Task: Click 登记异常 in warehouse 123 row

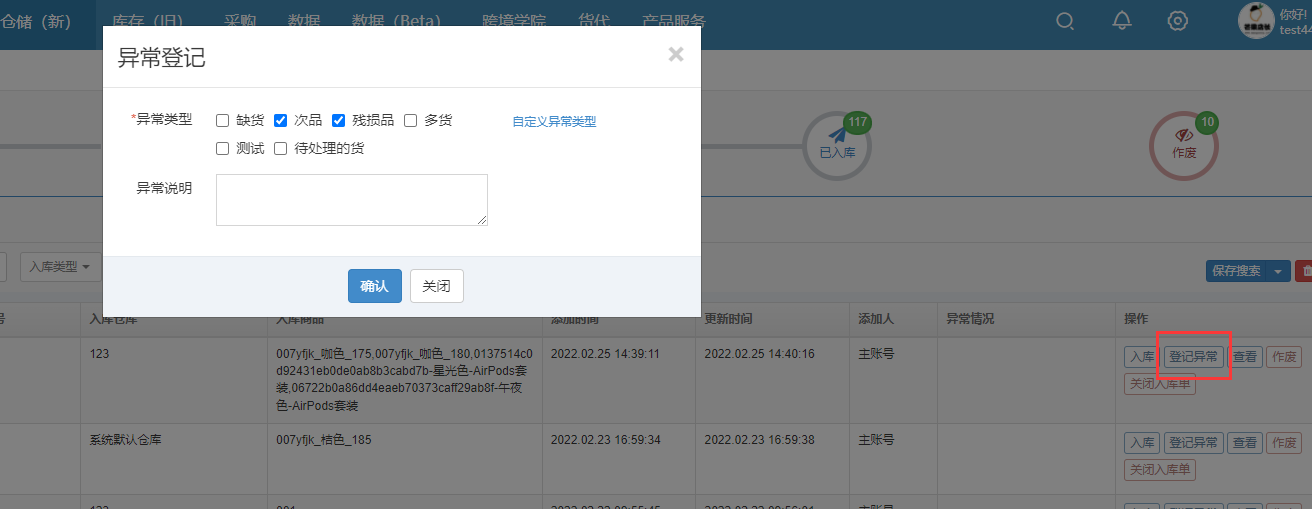Action: pos(1194,357)
